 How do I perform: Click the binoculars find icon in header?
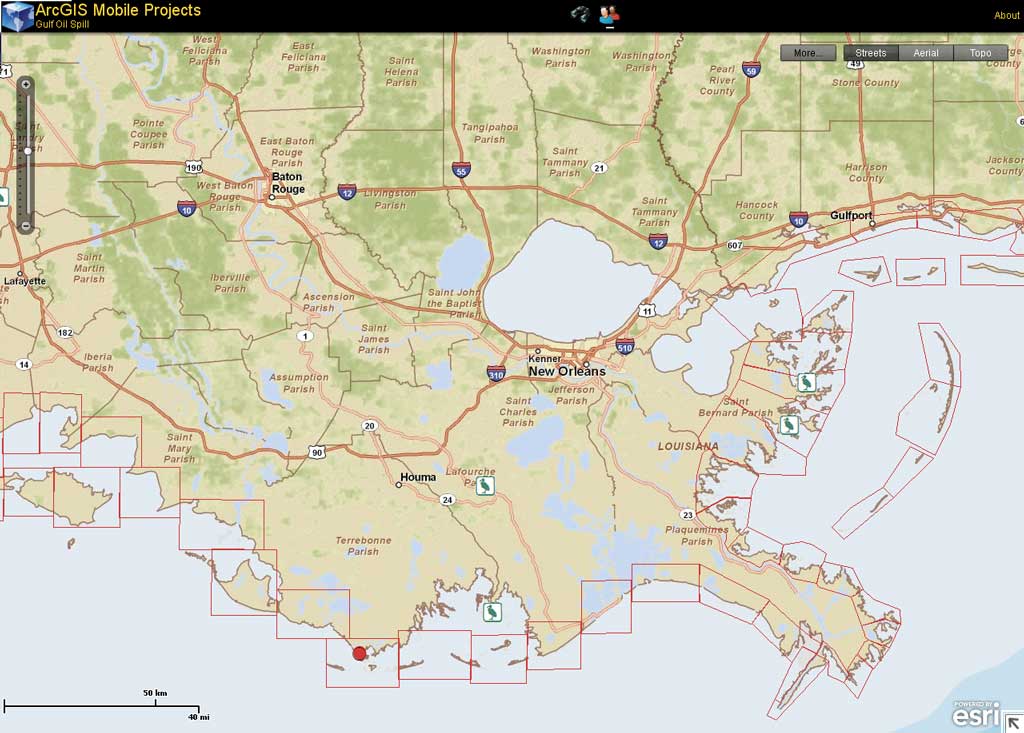[579, 14]
